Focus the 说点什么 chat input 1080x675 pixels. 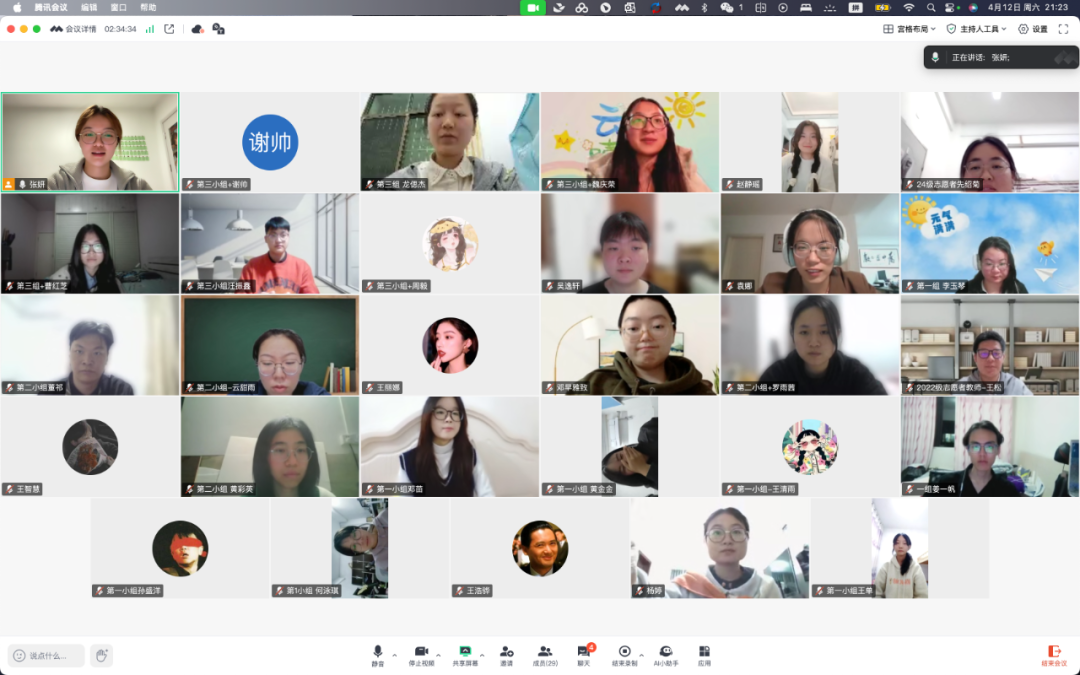tap(46, 655)
